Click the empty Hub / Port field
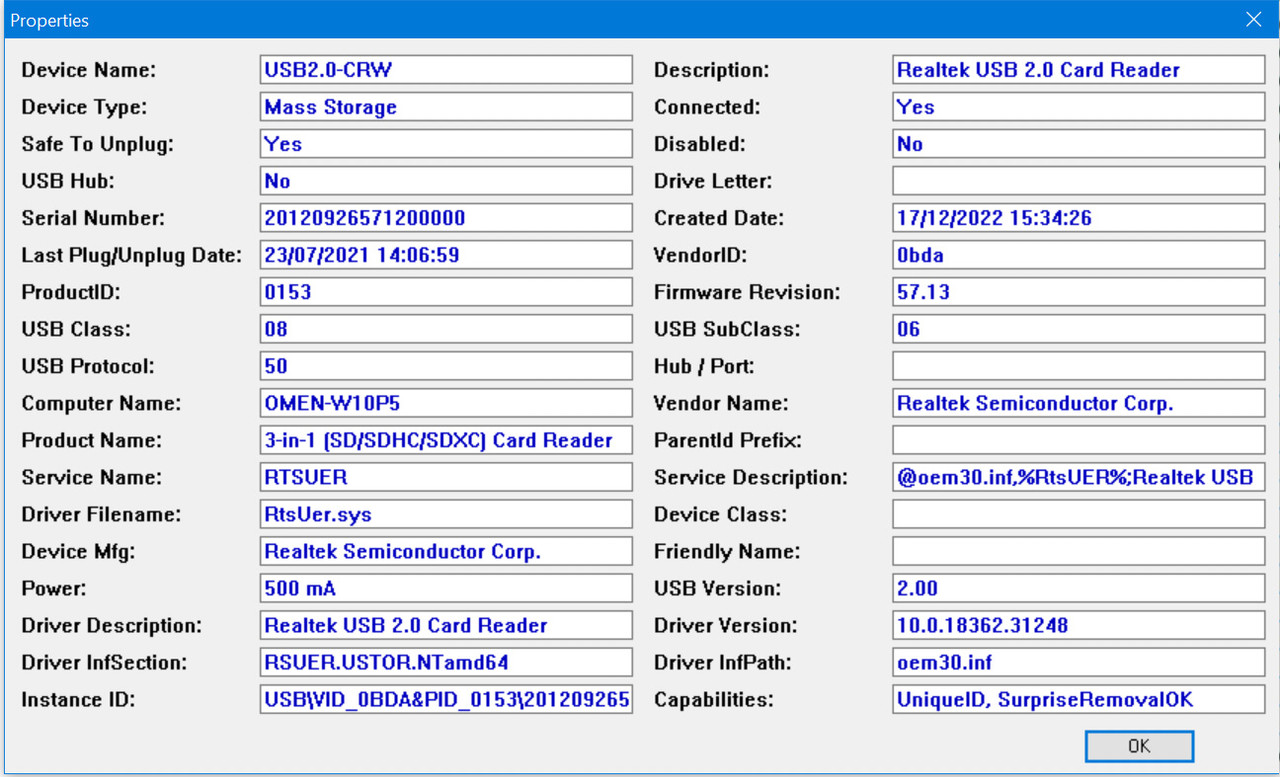The image size is (1280, 777). (x=1079, y=366)
